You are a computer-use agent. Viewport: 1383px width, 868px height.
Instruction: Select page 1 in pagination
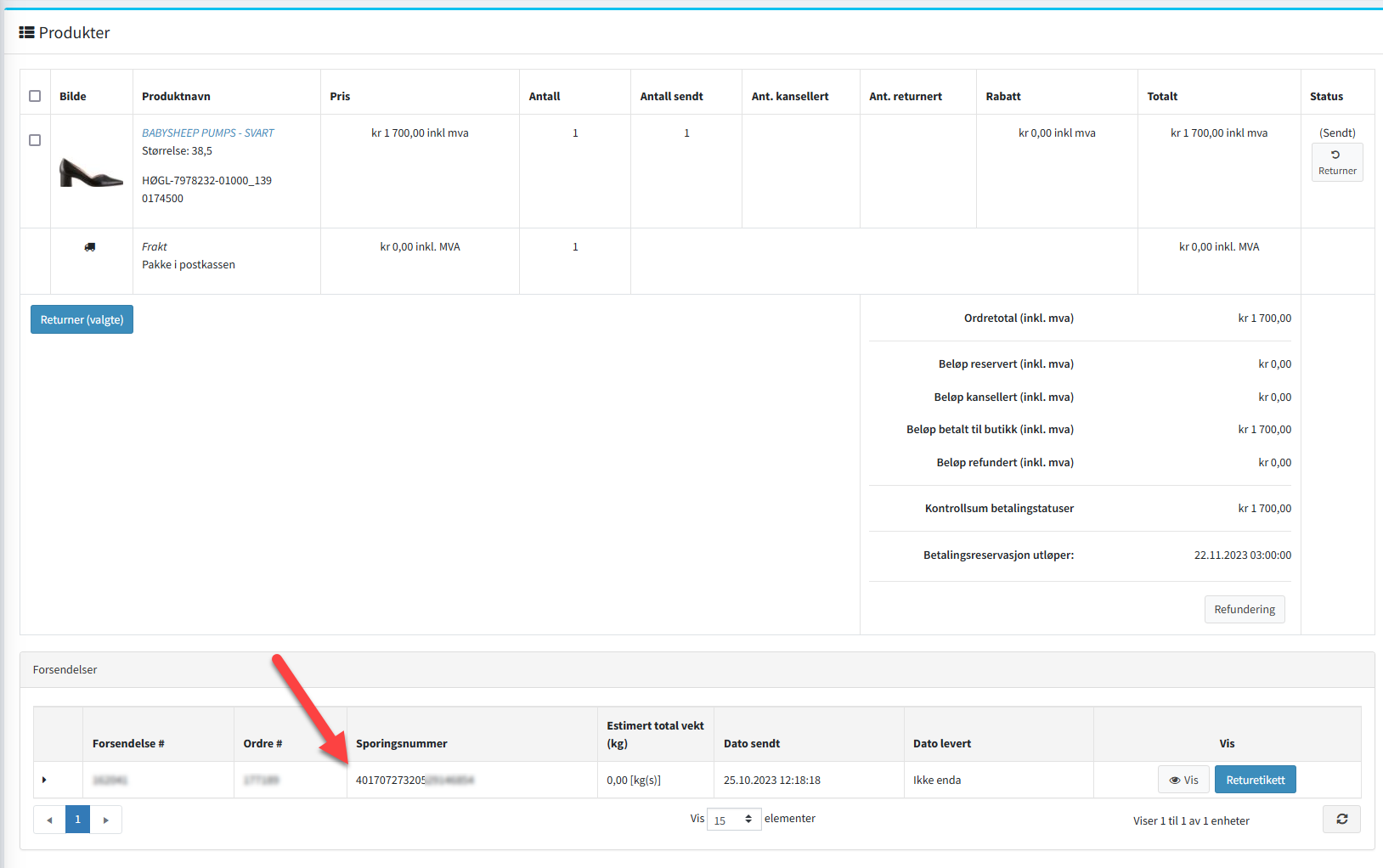(77, 820)
